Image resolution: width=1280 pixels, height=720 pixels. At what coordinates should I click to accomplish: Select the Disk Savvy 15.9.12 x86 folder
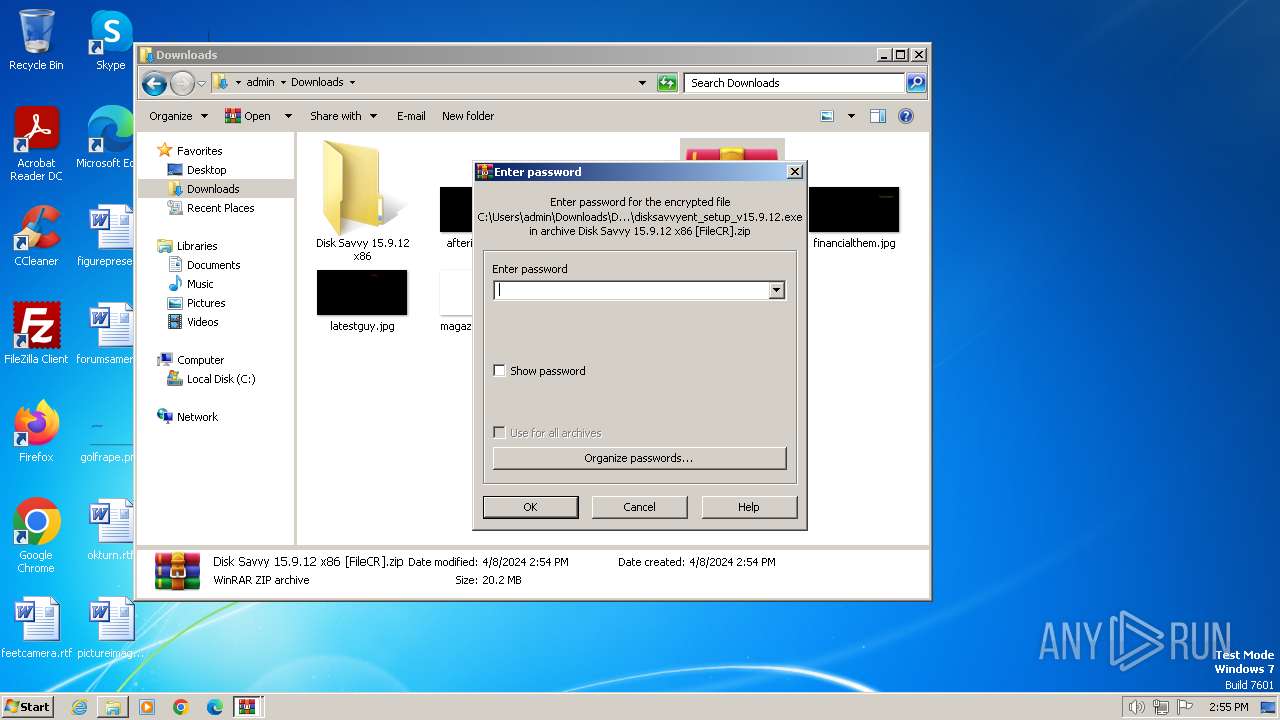coord(362,200)
